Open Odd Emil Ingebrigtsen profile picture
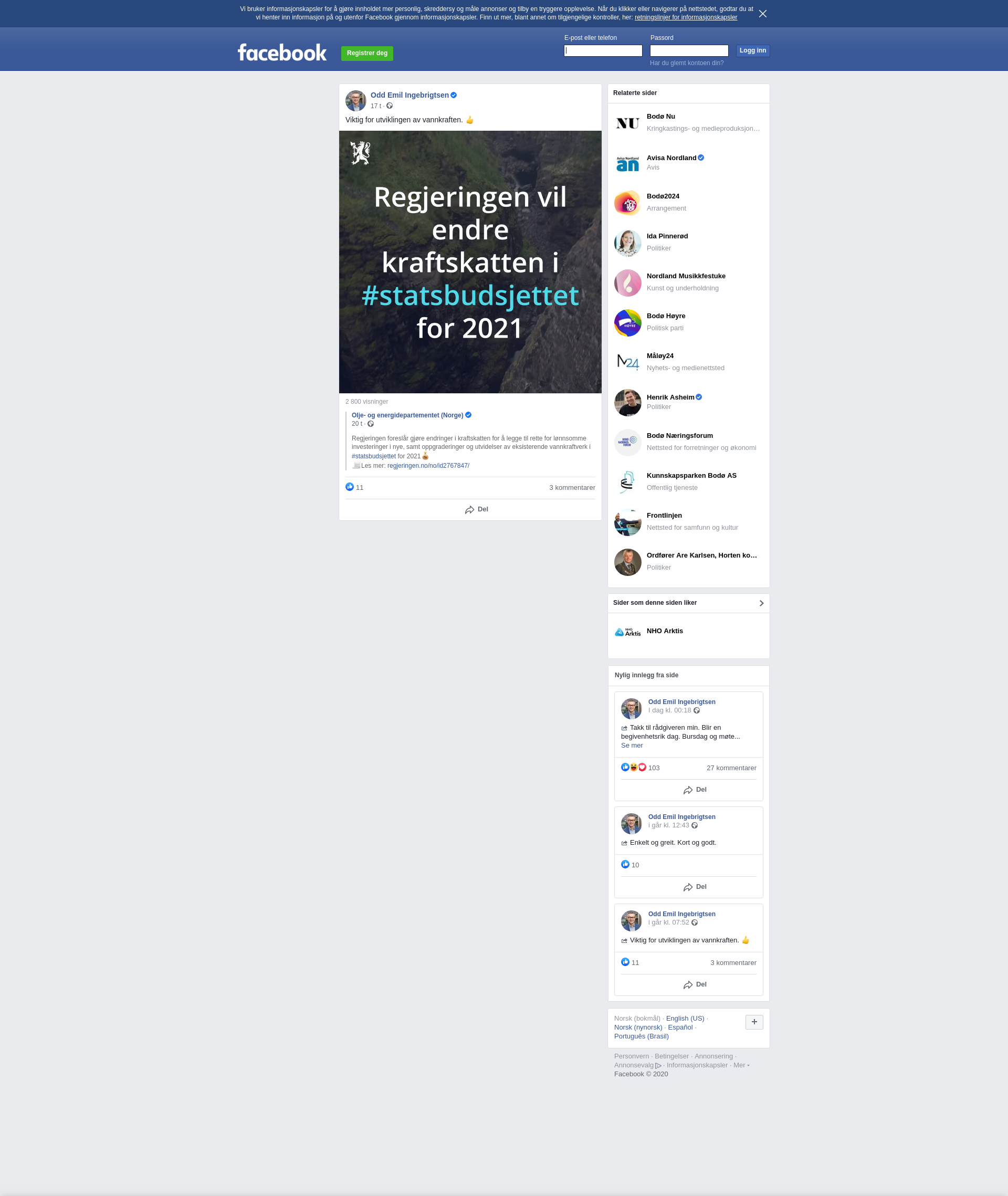 tap(355, 101)
